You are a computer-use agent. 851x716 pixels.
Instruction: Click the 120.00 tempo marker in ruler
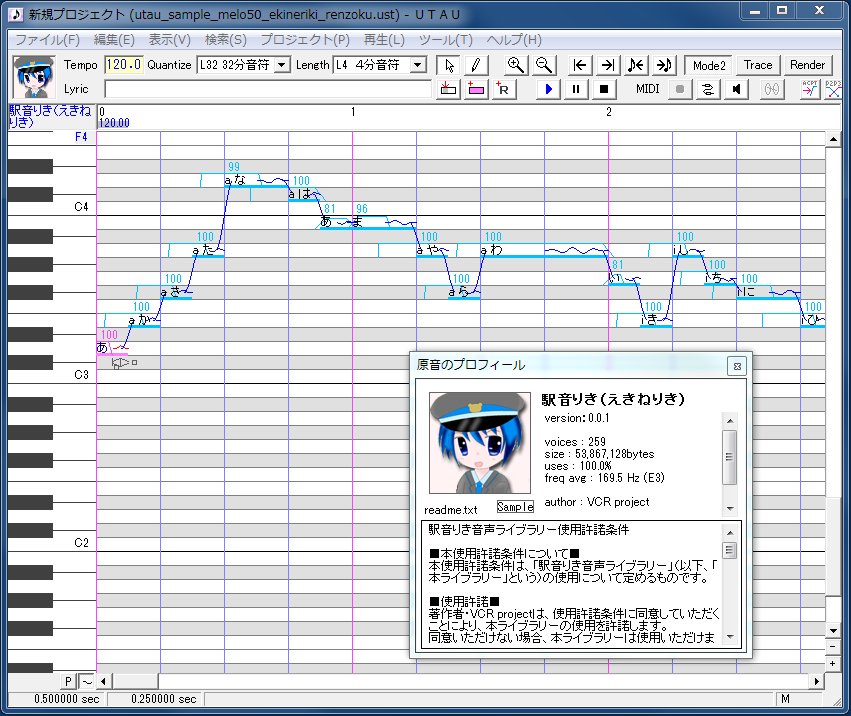(115, 123)
